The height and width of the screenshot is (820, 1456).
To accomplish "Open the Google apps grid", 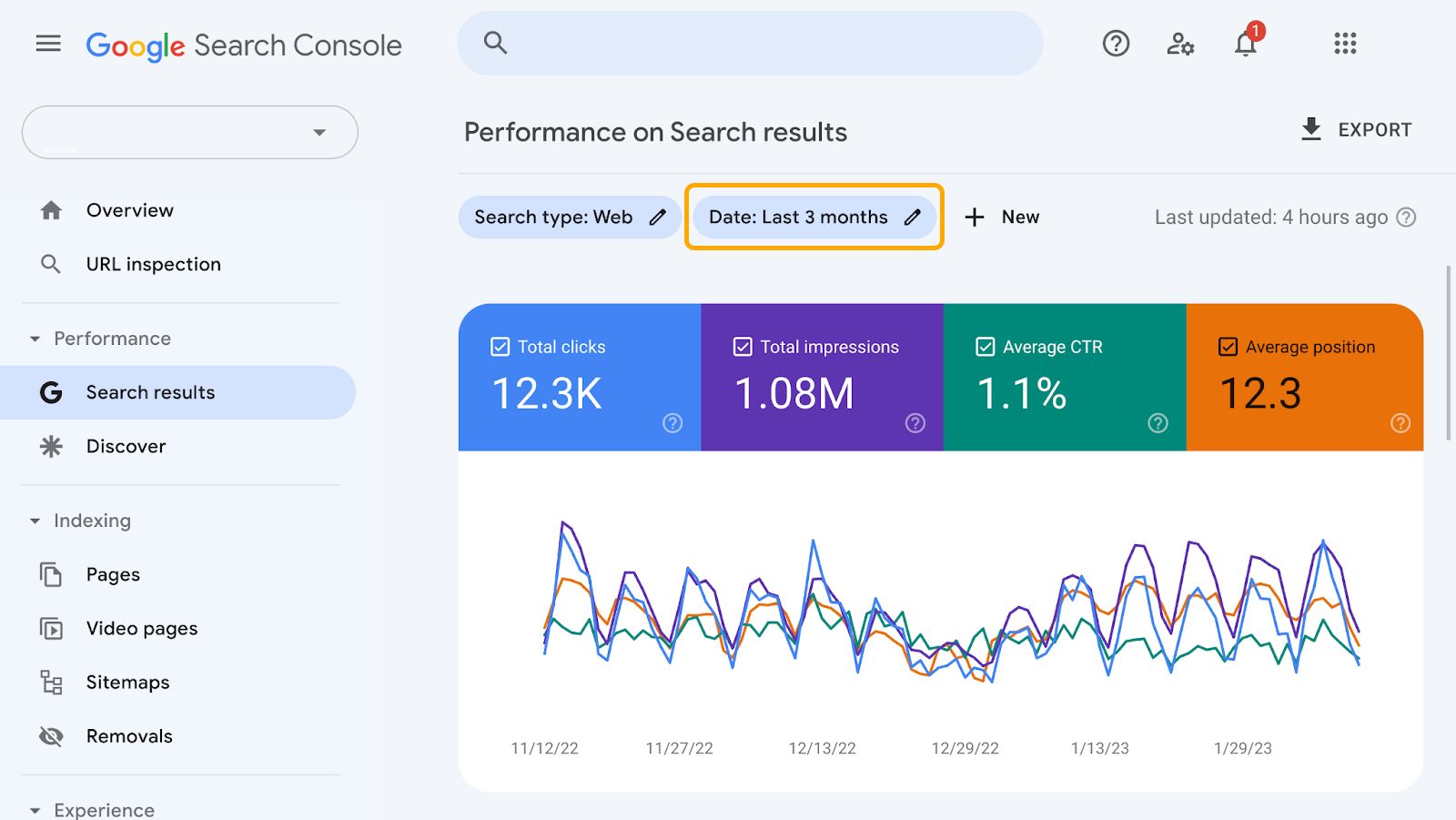I will point(1344,44).
